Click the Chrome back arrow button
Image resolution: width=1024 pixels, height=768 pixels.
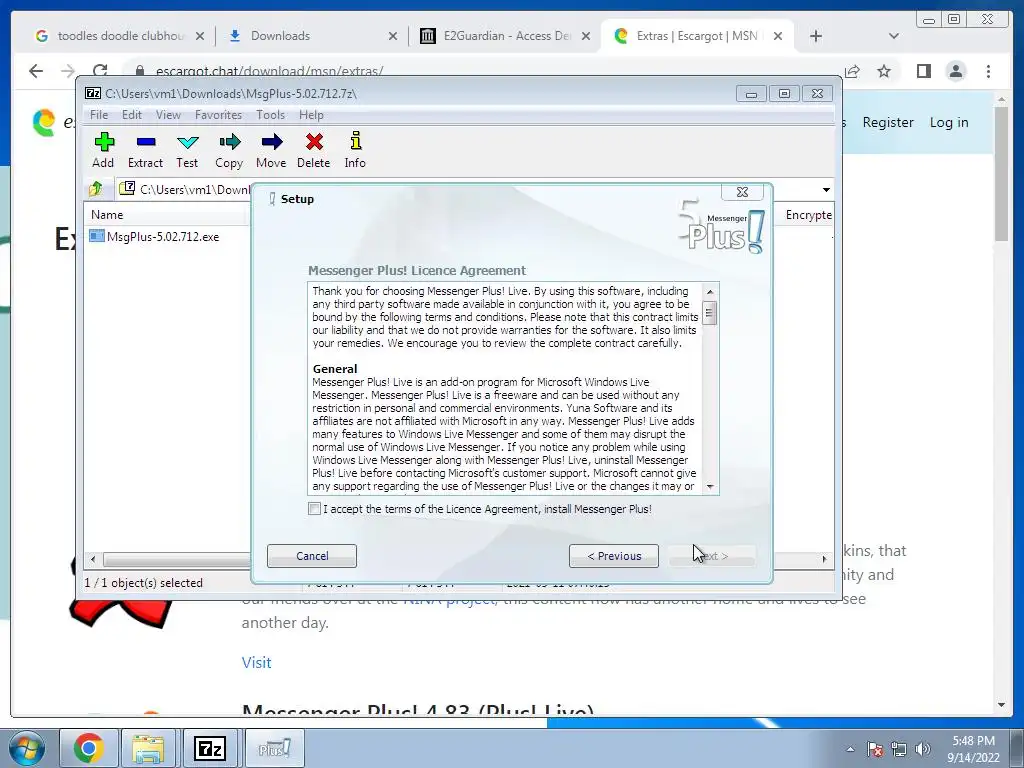click(x=36, y=71)
